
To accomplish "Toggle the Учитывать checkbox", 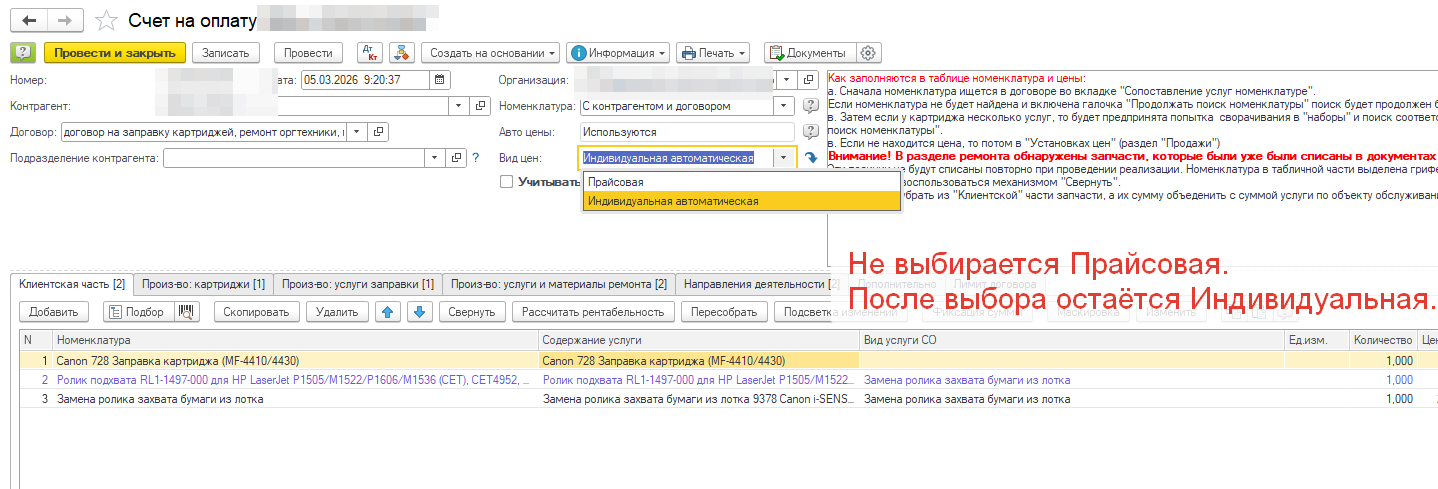I will pyautogui.click(x=506, y=182).
